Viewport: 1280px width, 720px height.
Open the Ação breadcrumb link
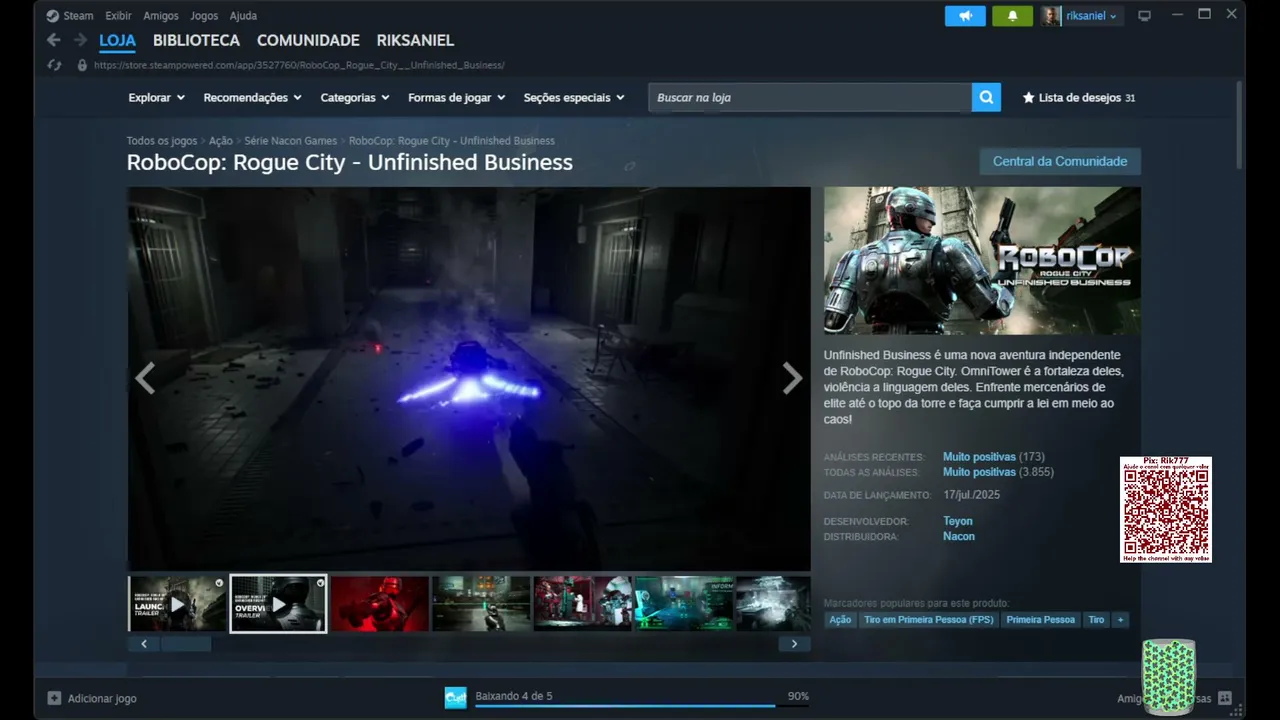pos(221,141)
